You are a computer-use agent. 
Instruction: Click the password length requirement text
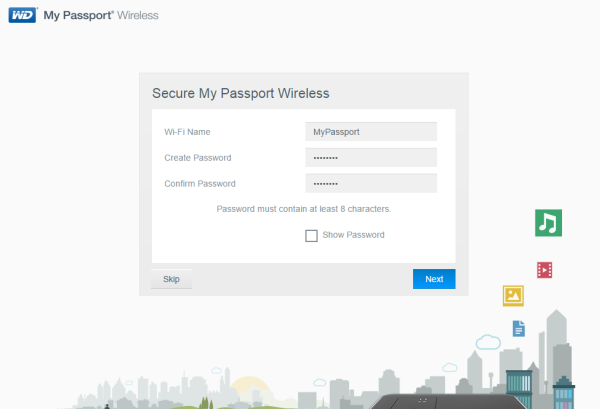tap(303, 209)
